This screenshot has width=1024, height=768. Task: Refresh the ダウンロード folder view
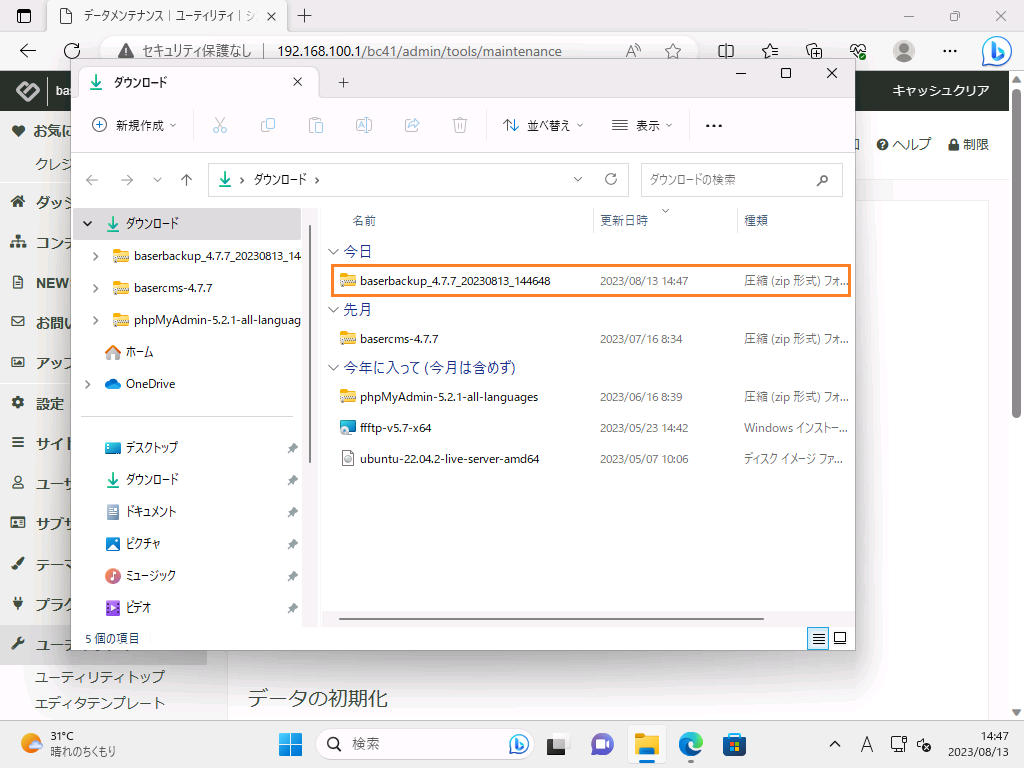click(x=611, y=180)
